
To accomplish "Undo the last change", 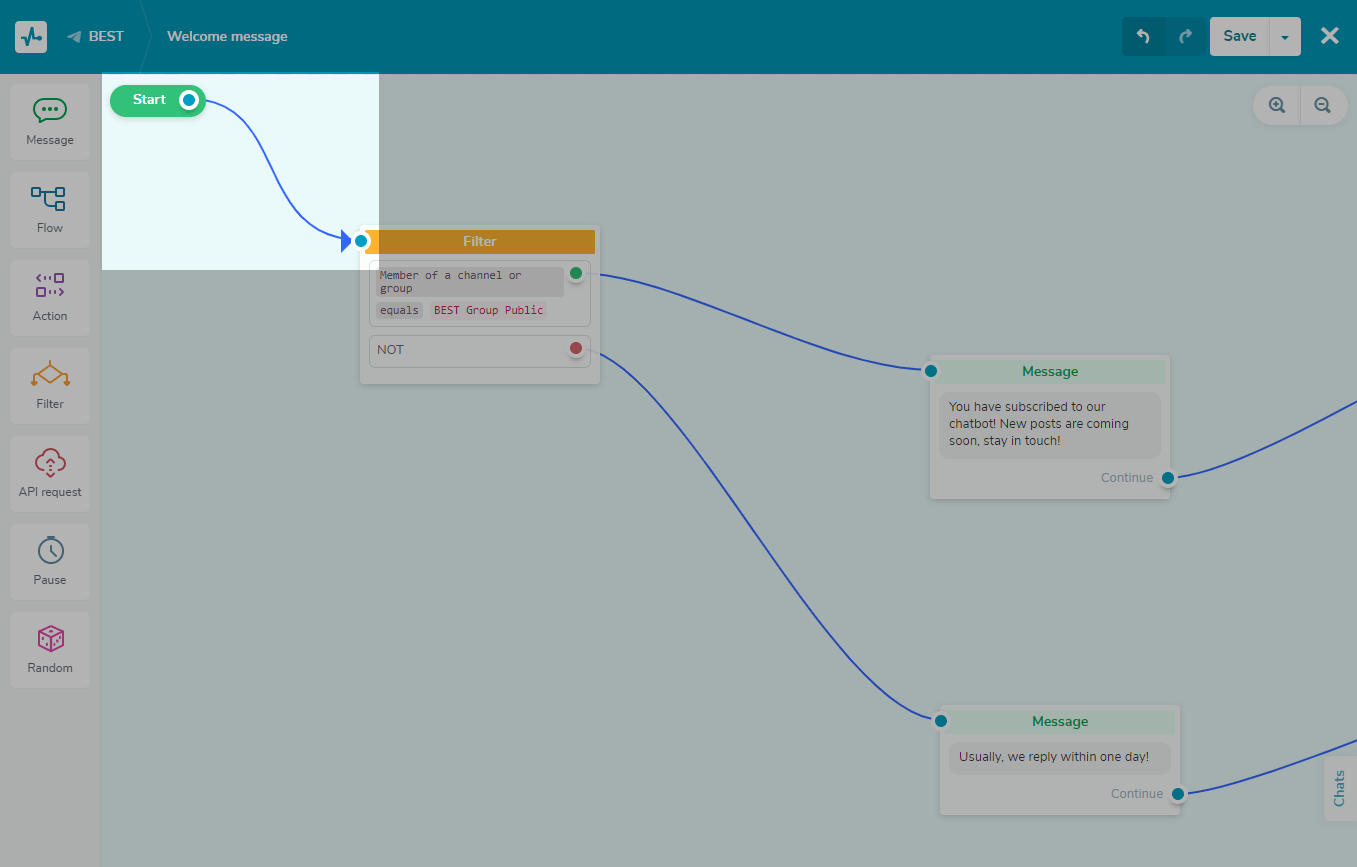I will pyautogui.click(x=1143, y=37).
